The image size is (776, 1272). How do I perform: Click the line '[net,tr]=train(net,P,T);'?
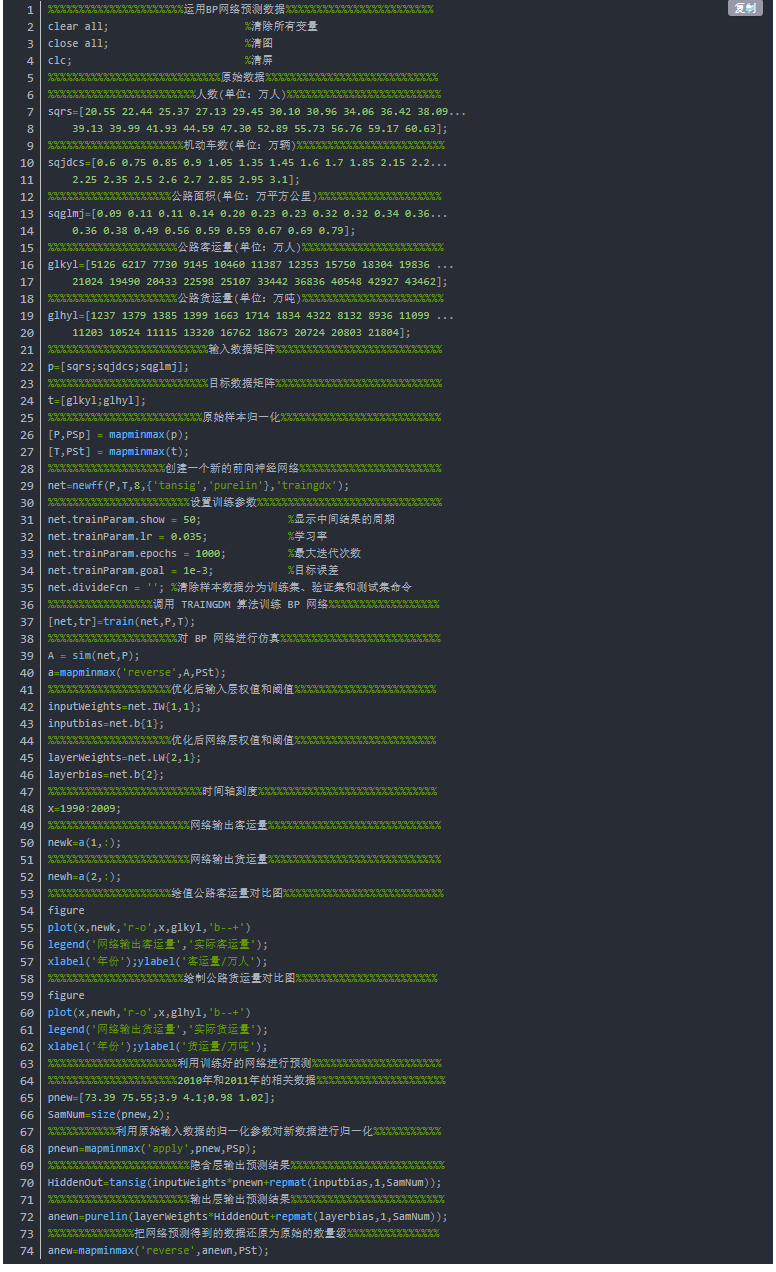(x=121, y=621)
